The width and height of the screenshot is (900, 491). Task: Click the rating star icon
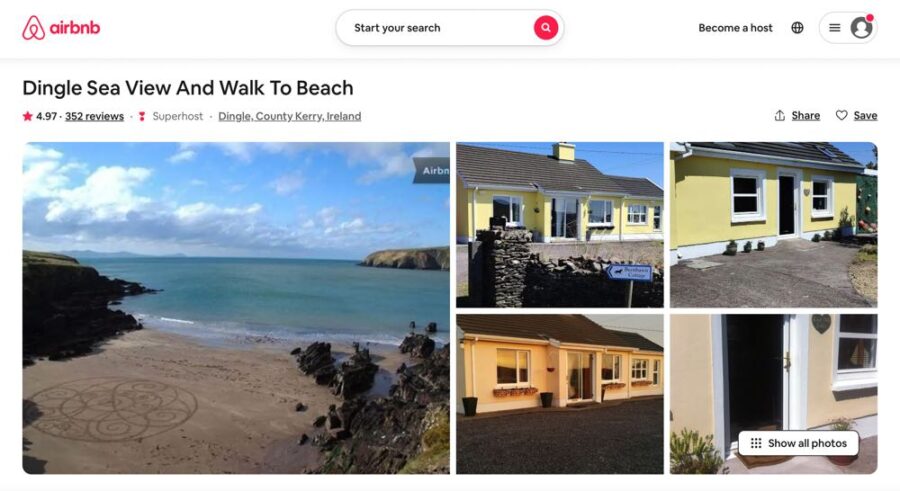click(28, 116)
